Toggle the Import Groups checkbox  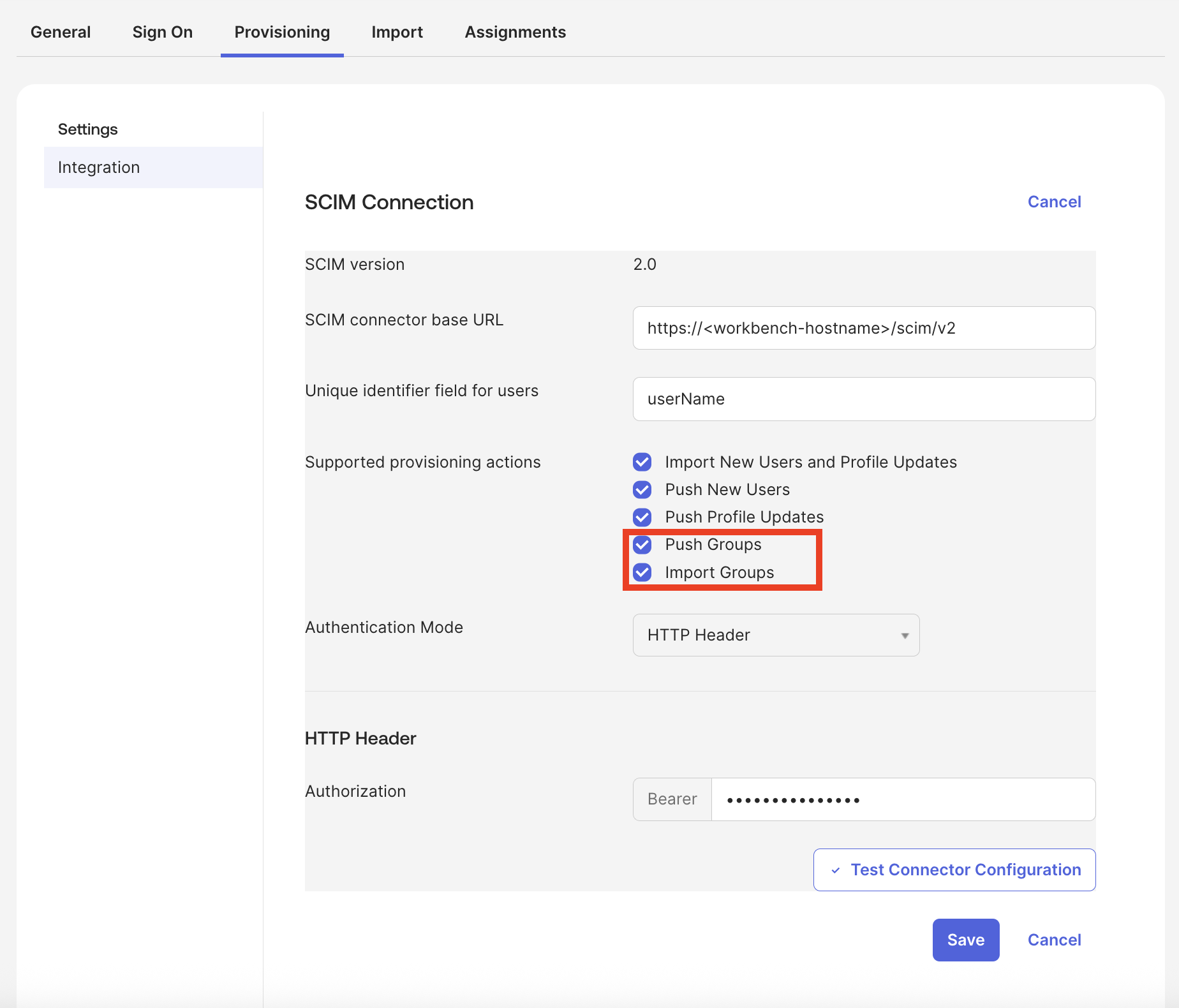tap(642, 572)
